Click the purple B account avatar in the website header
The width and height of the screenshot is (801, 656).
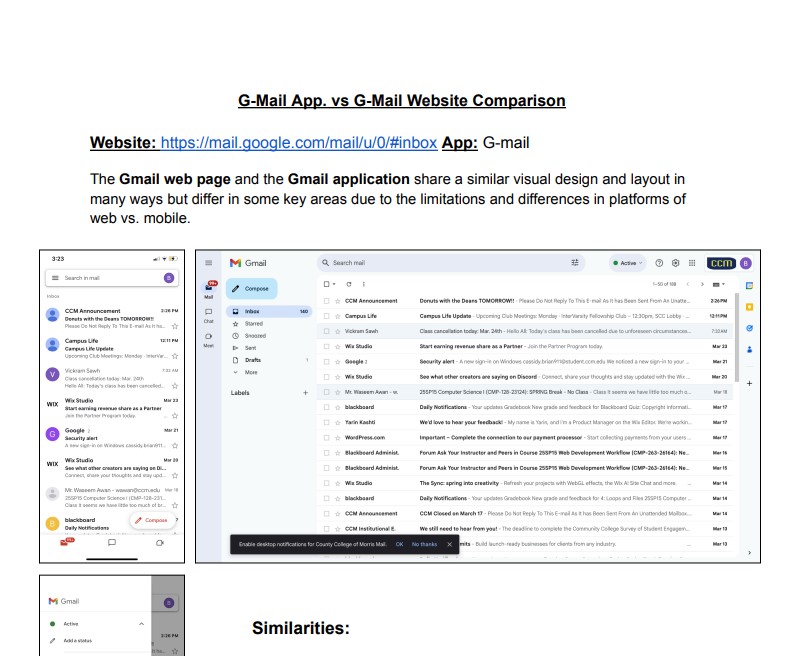tap(746, 263)
